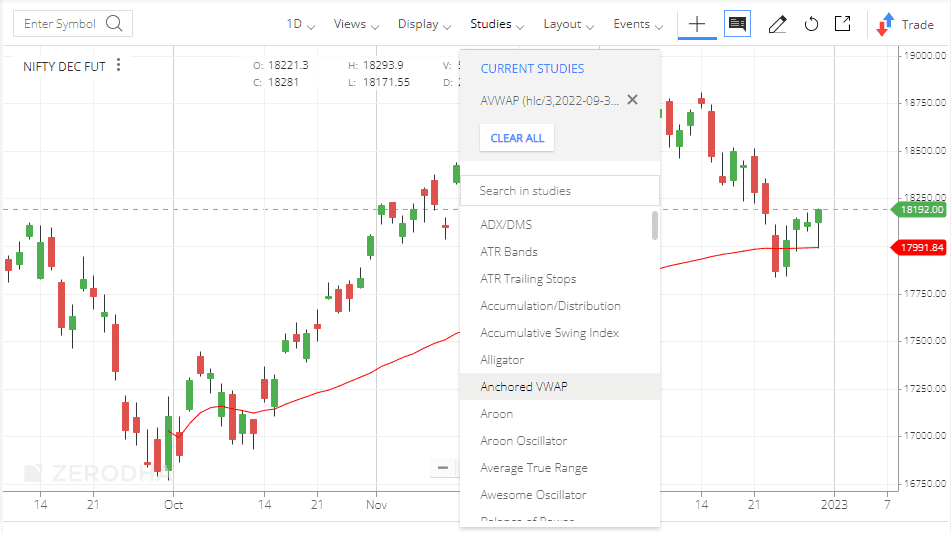Open the pencil drawing tools
951x534 pixels.
(777, 24)
